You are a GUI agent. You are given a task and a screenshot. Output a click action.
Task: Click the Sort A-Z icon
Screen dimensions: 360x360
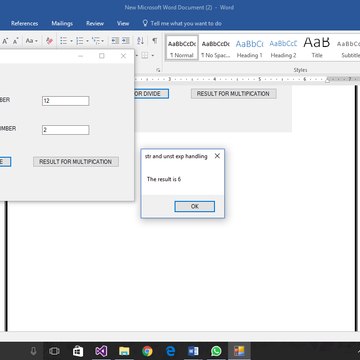tap(140, 41)
